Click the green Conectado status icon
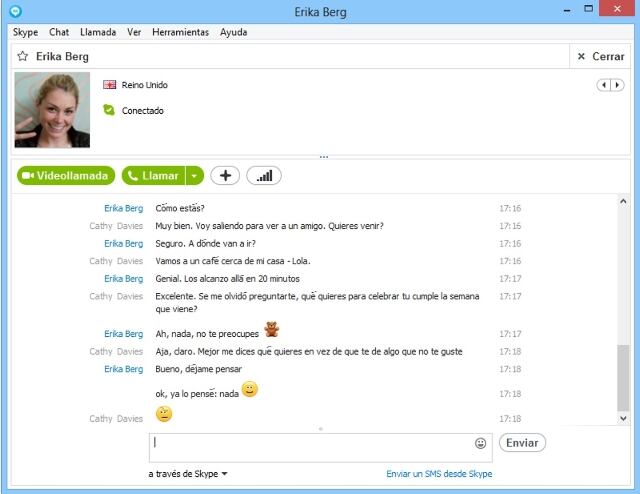 (109, 110)
